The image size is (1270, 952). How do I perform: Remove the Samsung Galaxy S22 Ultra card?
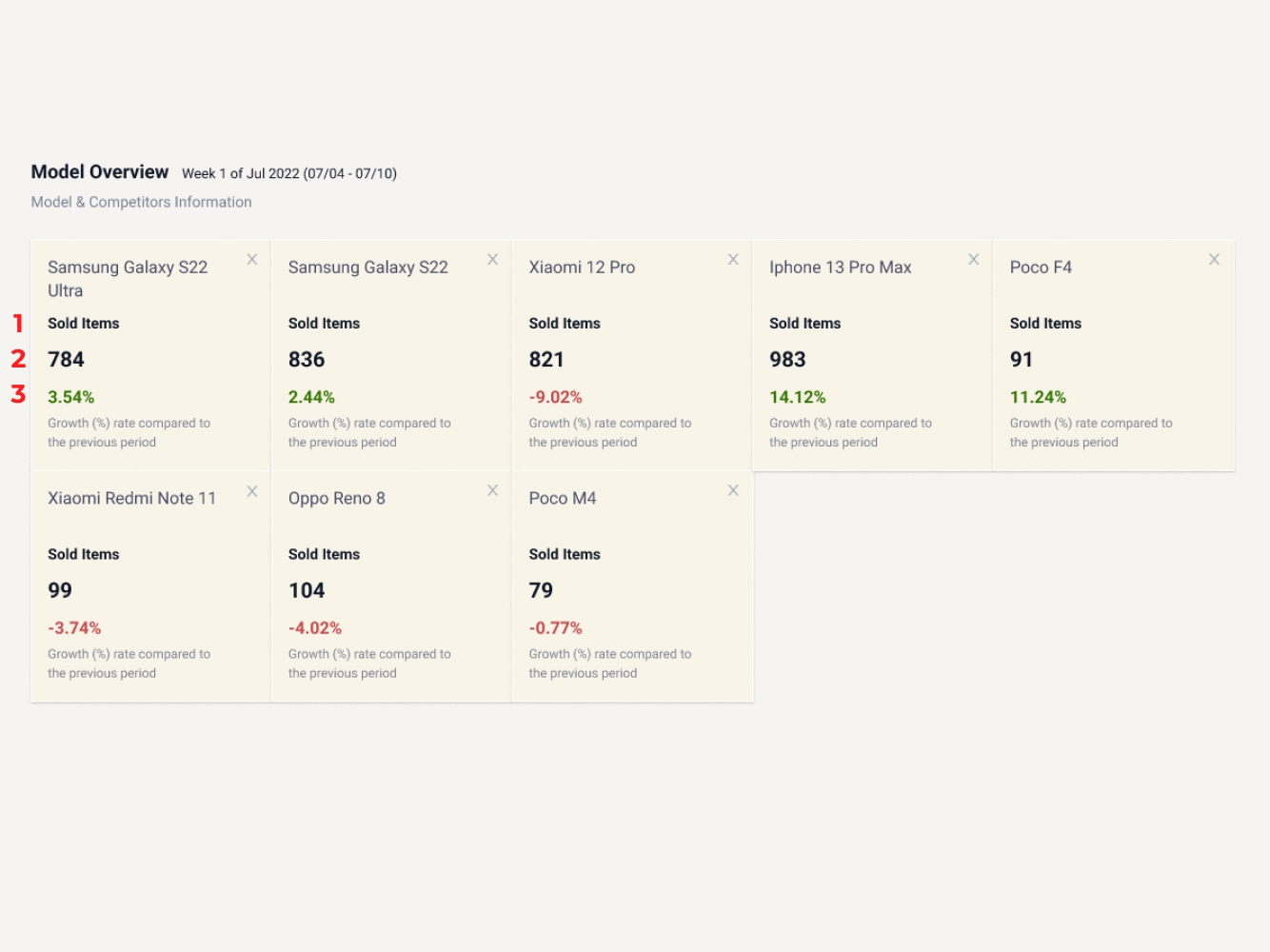[252, 260]
